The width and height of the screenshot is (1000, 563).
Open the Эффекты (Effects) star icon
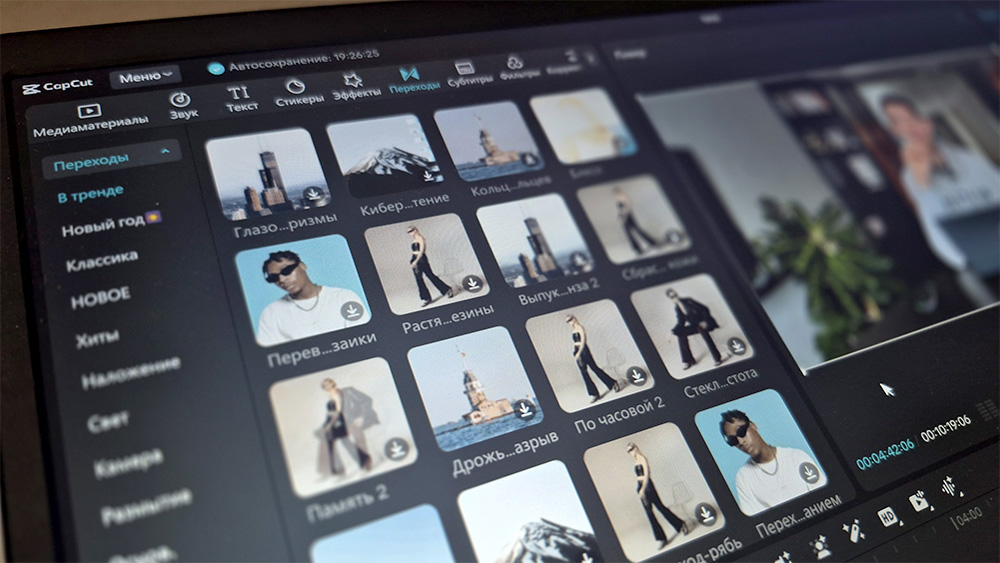352,80
